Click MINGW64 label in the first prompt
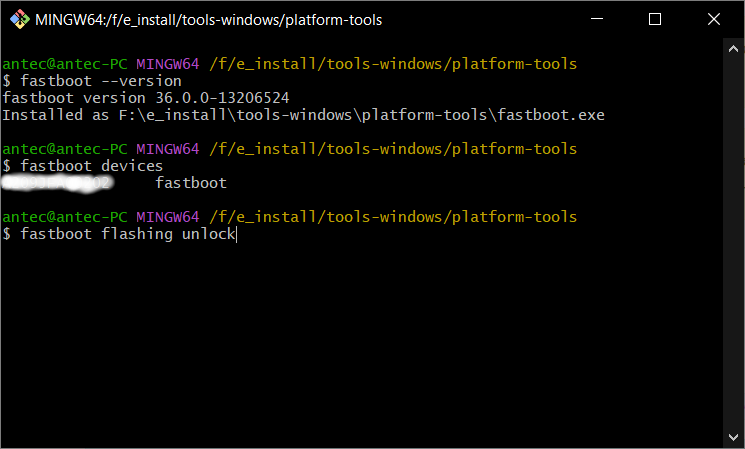Image resolution: width=745 pixels, height=449 pixels. click(x=168, y=64)
